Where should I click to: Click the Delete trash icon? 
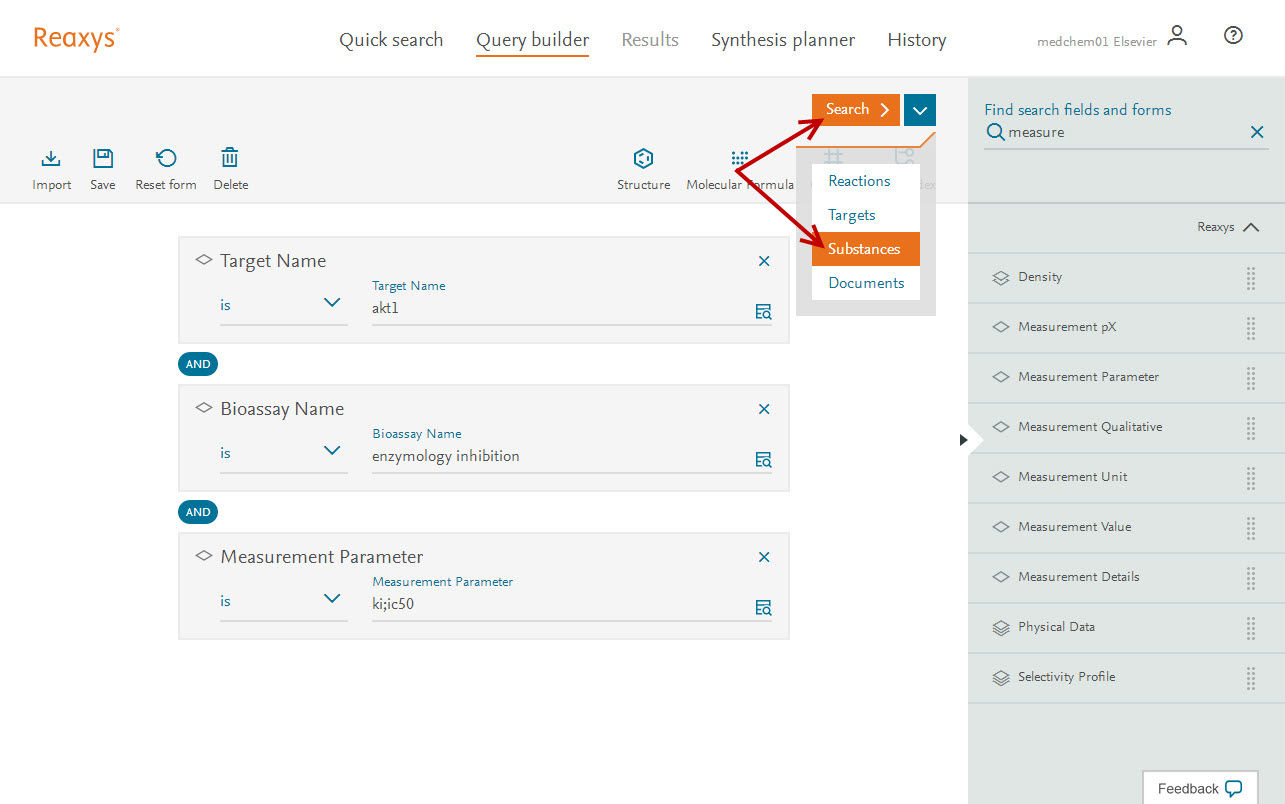coord(230,159)
